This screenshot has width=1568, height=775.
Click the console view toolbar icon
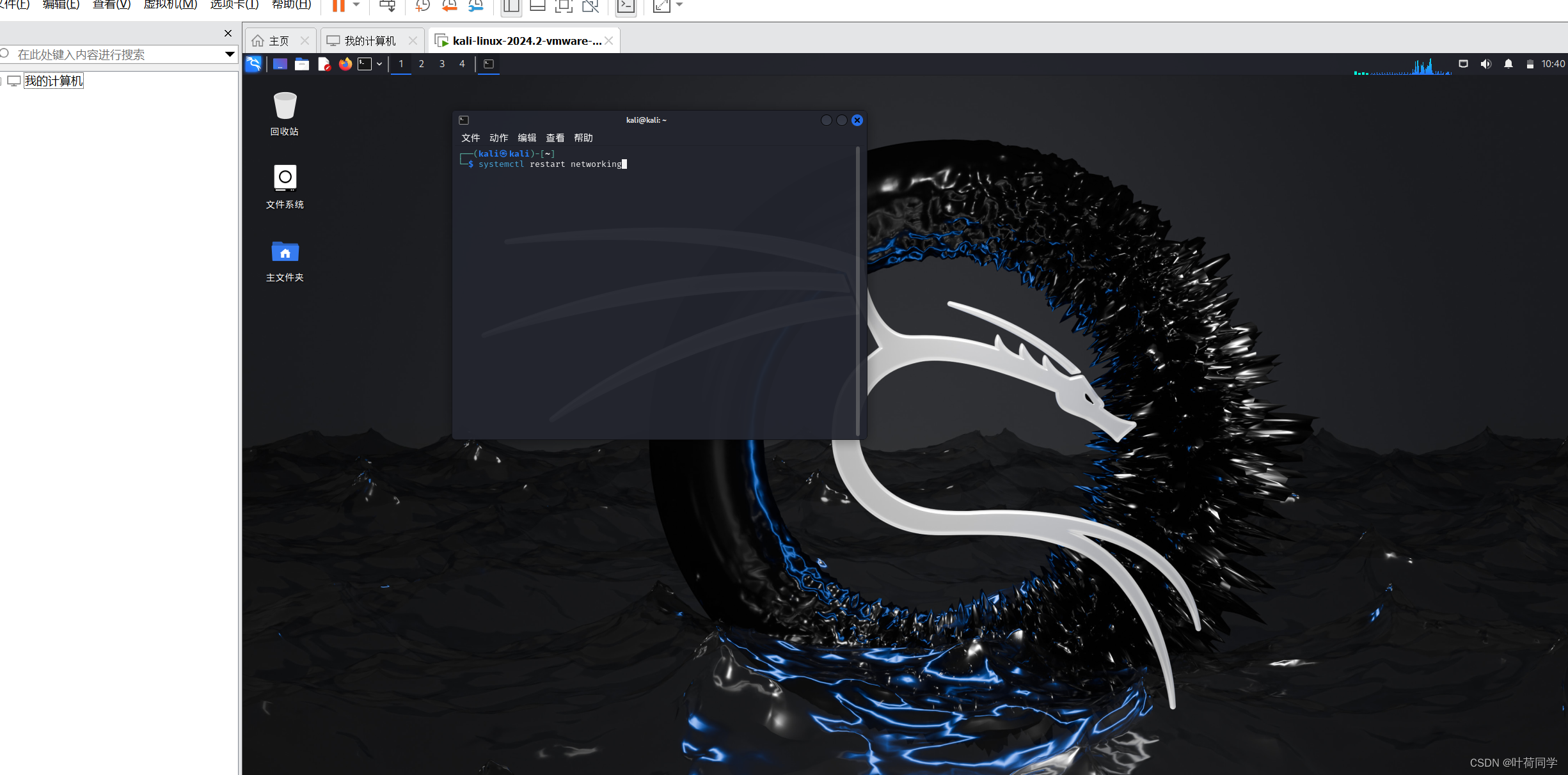pyautogui.click(x=626, y=6)
